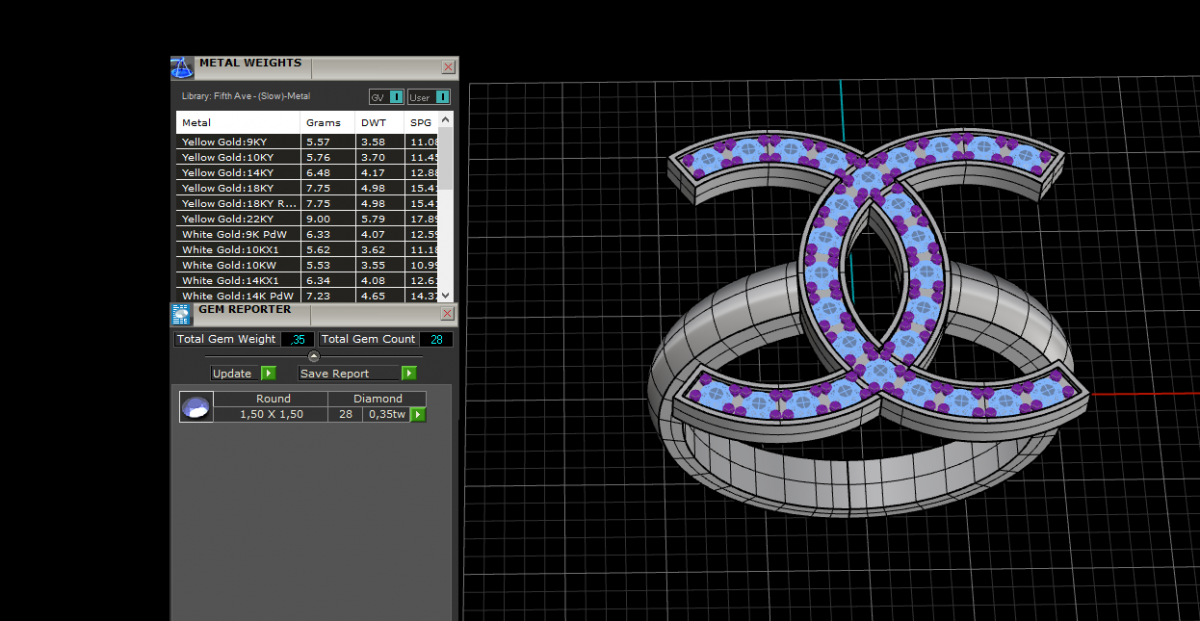Collapse the Gem Reporter summary with round arrow

point(314,356)
